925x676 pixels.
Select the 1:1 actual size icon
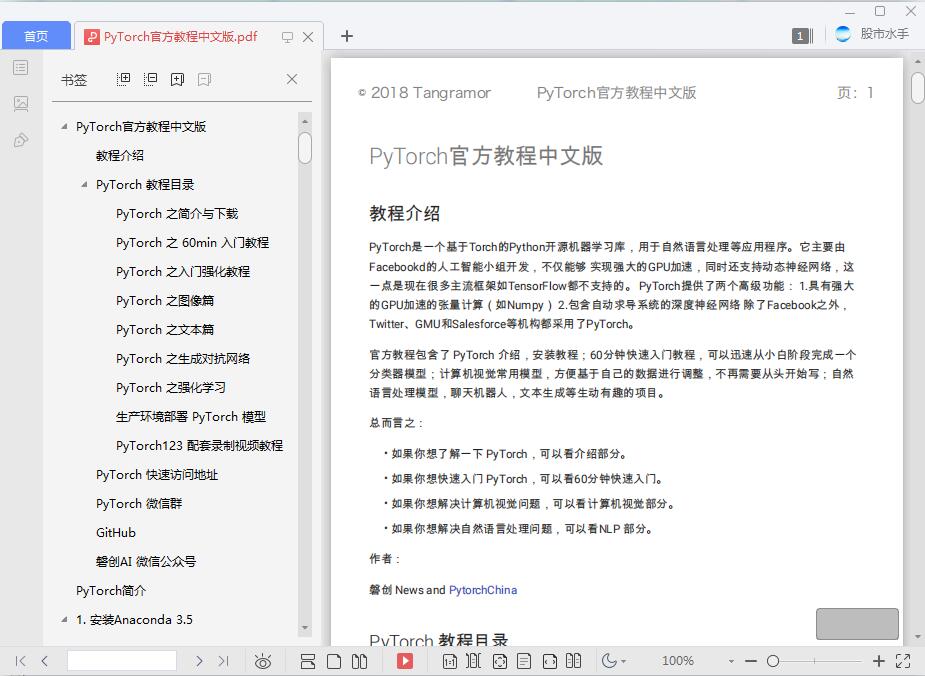point(451,660)
